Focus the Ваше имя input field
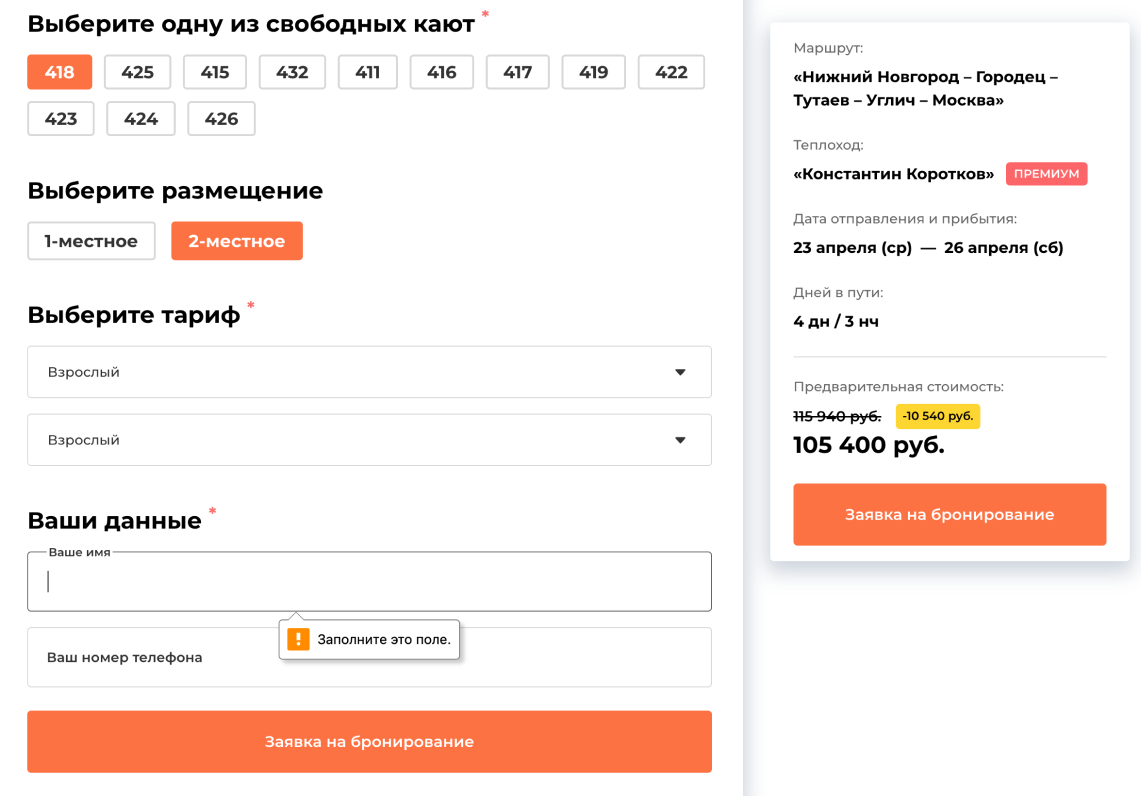 click(x=369, y=582)
